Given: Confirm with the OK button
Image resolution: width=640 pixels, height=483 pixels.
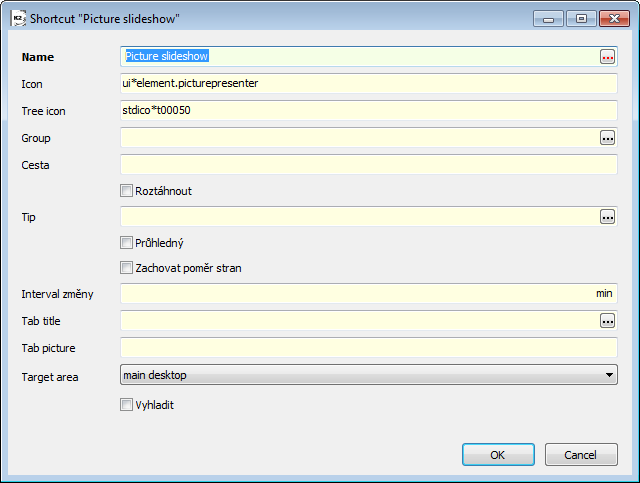Looking at the screenshot, I should [498, 454].
